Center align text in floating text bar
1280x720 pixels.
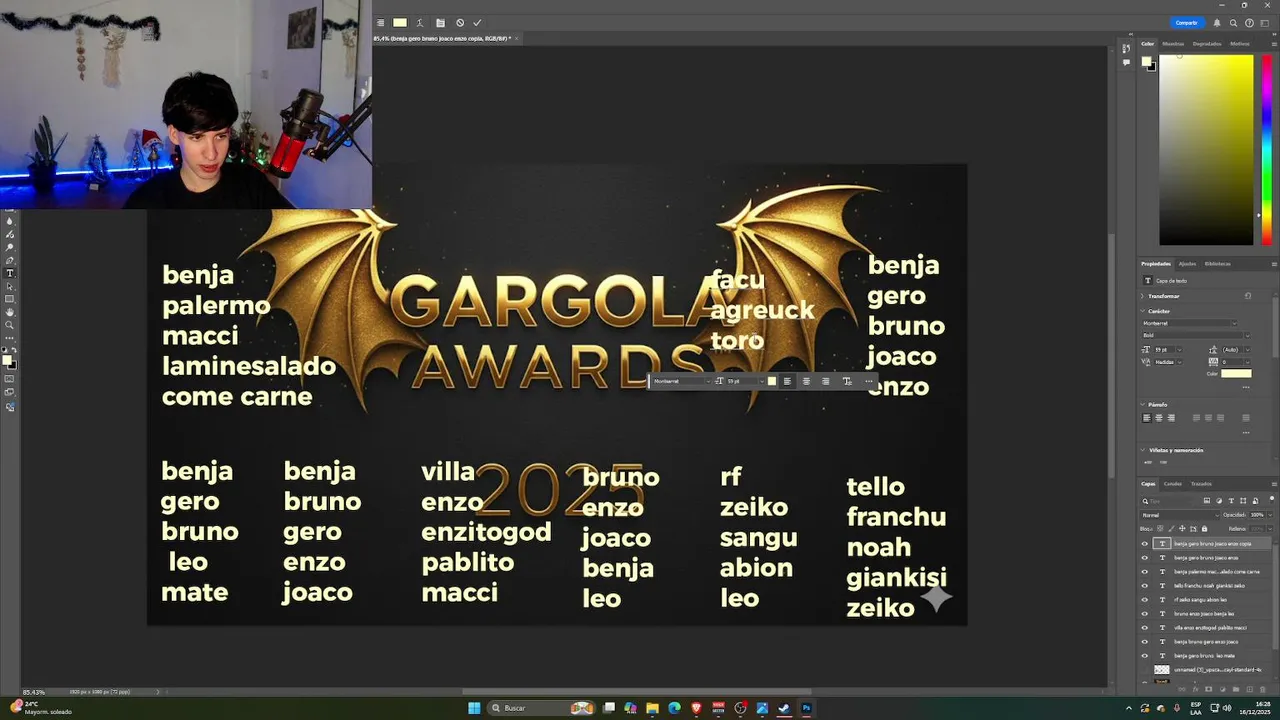pos(806,381)
